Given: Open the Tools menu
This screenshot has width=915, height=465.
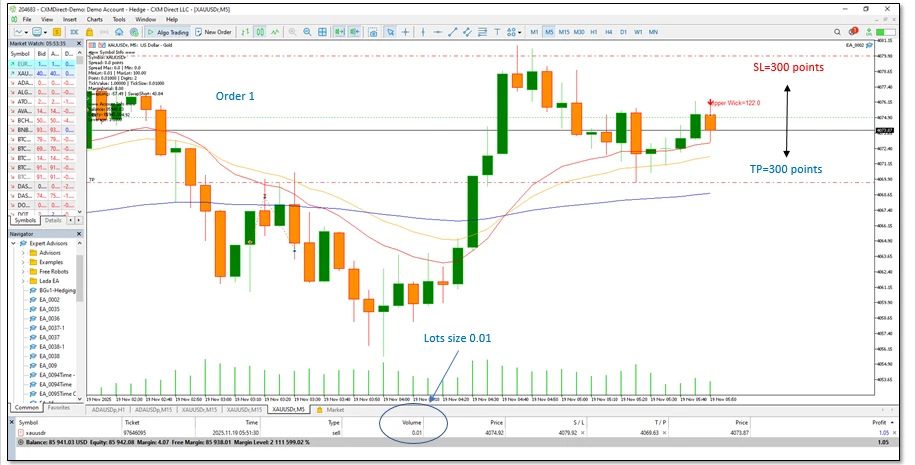Looking at the screenshot, I should coord(119,19).
